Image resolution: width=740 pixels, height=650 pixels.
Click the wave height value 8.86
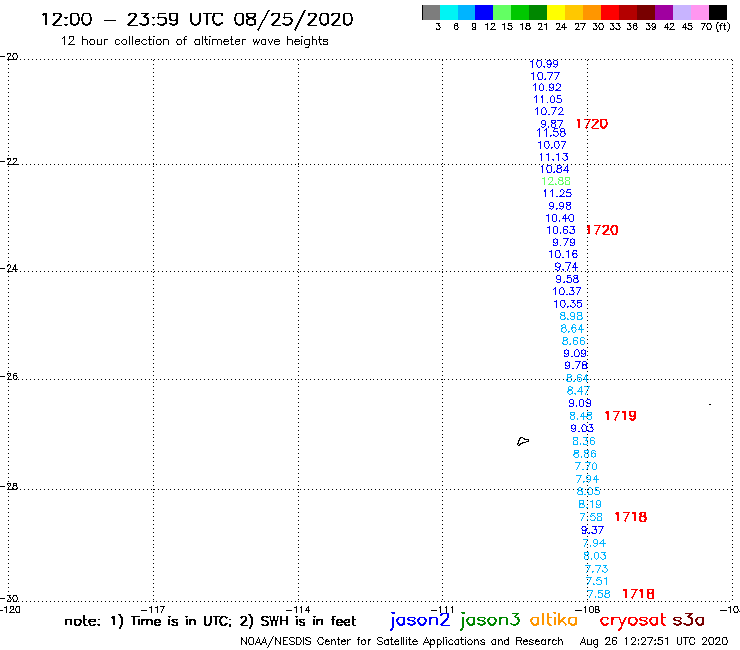tap(585, 454)
